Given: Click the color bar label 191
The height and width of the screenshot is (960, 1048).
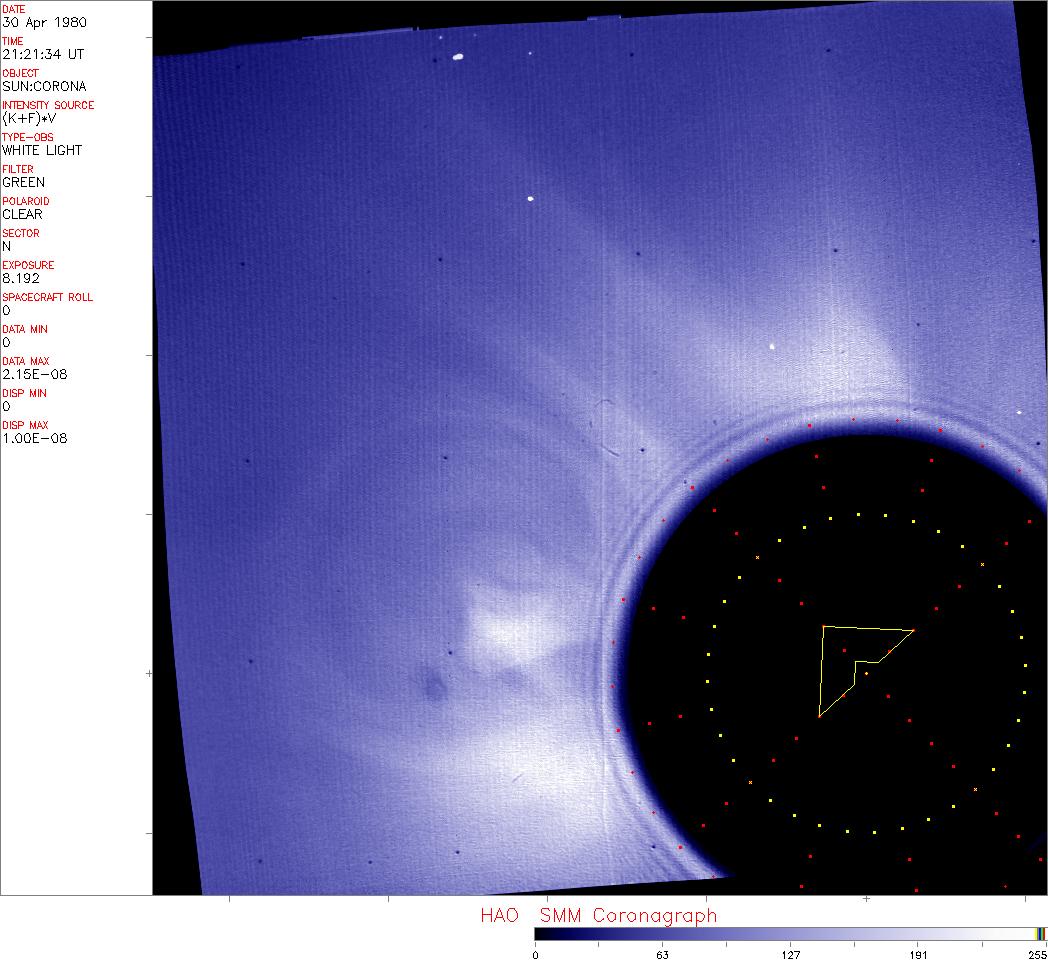Looking at the screenshot, I should point(918,955).
